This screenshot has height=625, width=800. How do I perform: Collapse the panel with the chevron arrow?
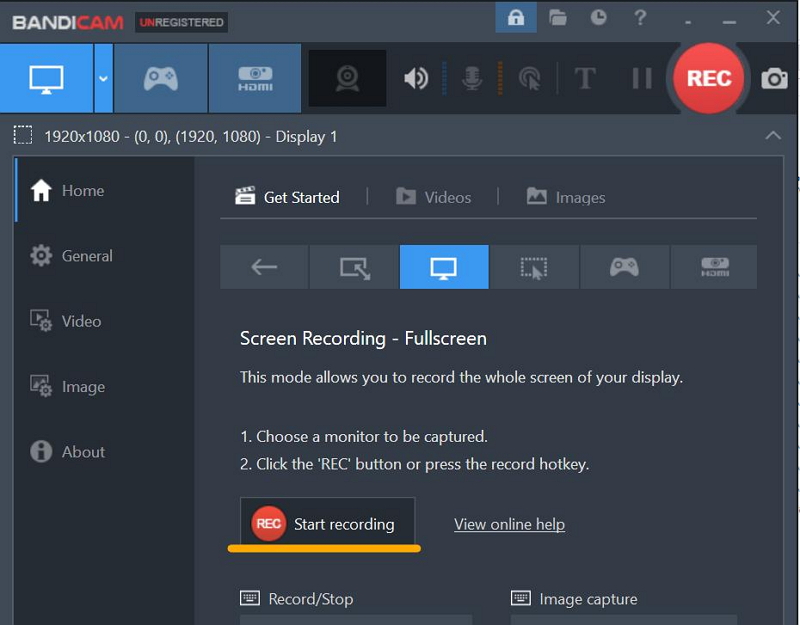tap(773, 135)
